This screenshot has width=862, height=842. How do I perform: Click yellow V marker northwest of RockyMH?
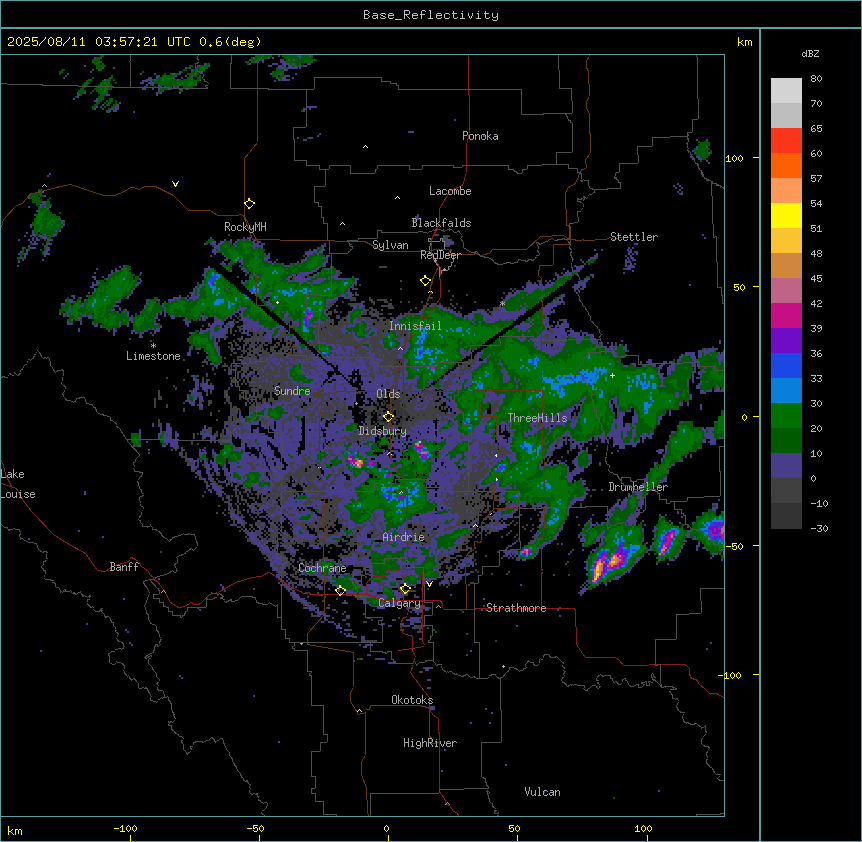pyautogui.click(x=175, y=184)
